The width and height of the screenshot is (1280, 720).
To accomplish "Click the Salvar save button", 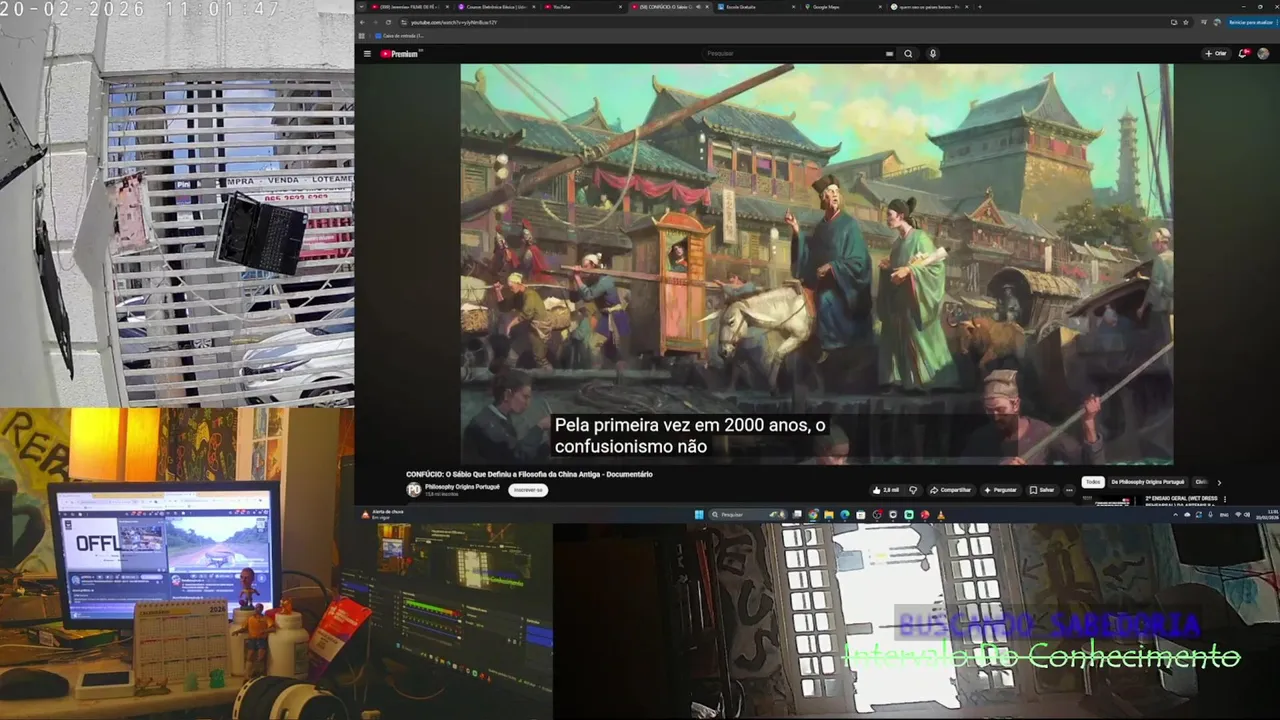I will (1042, 490).
